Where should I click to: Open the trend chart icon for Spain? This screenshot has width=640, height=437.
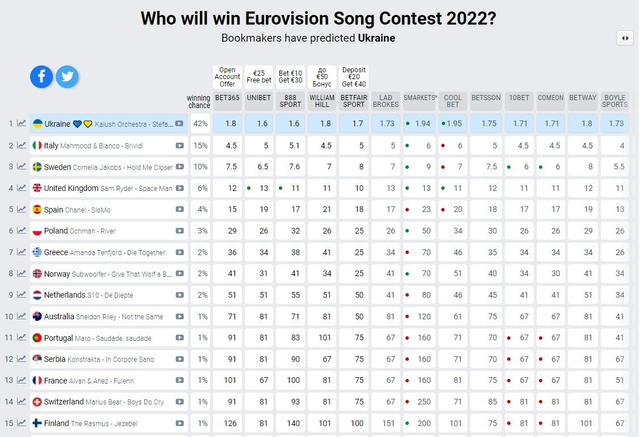coord(23,209)
